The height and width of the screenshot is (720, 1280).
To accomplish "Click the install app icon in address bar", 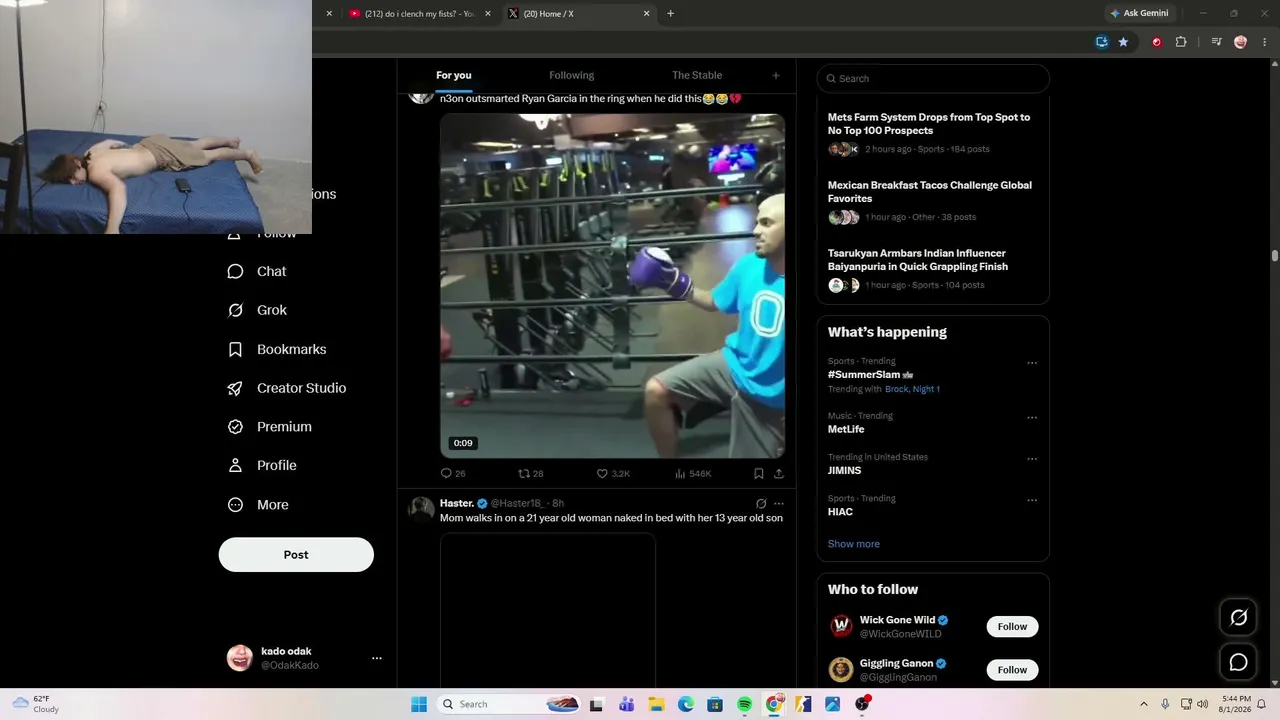I will pos(1101,42).
